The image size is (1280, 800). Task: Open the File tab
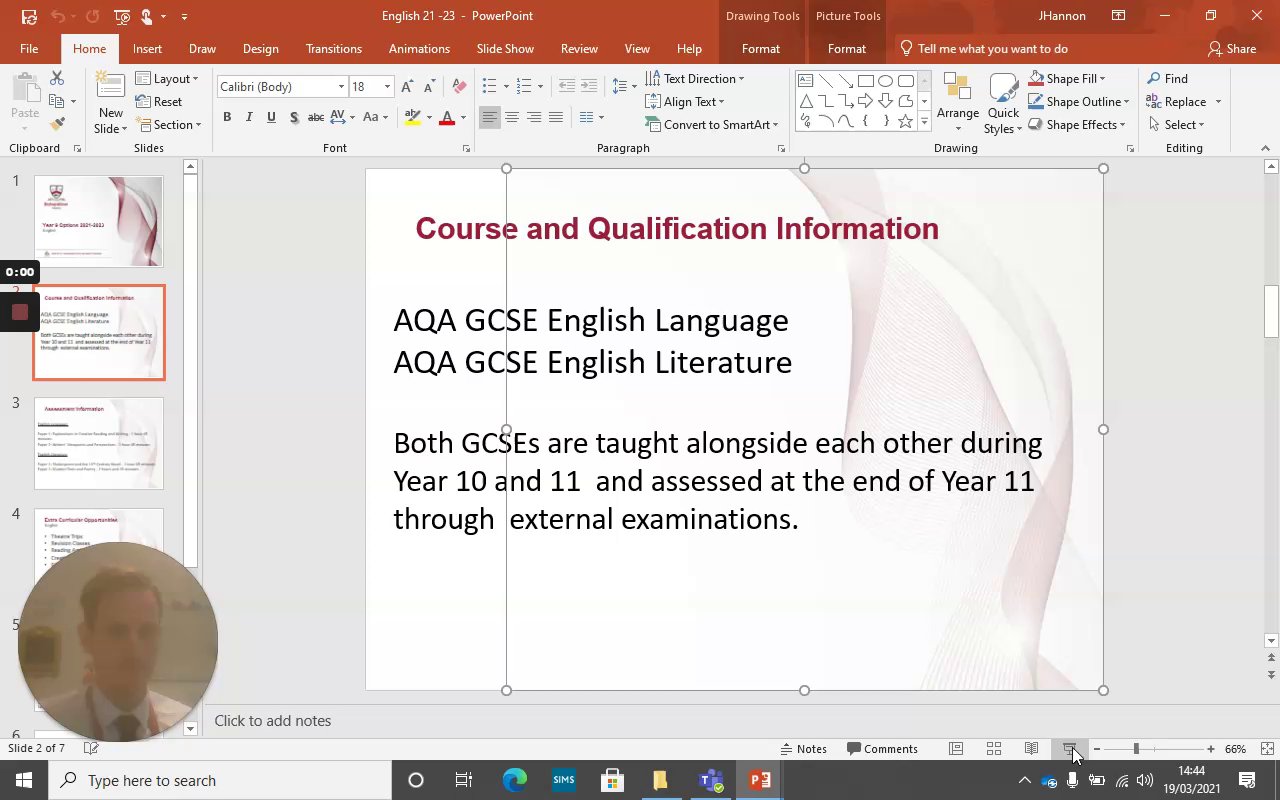(29, 48)
